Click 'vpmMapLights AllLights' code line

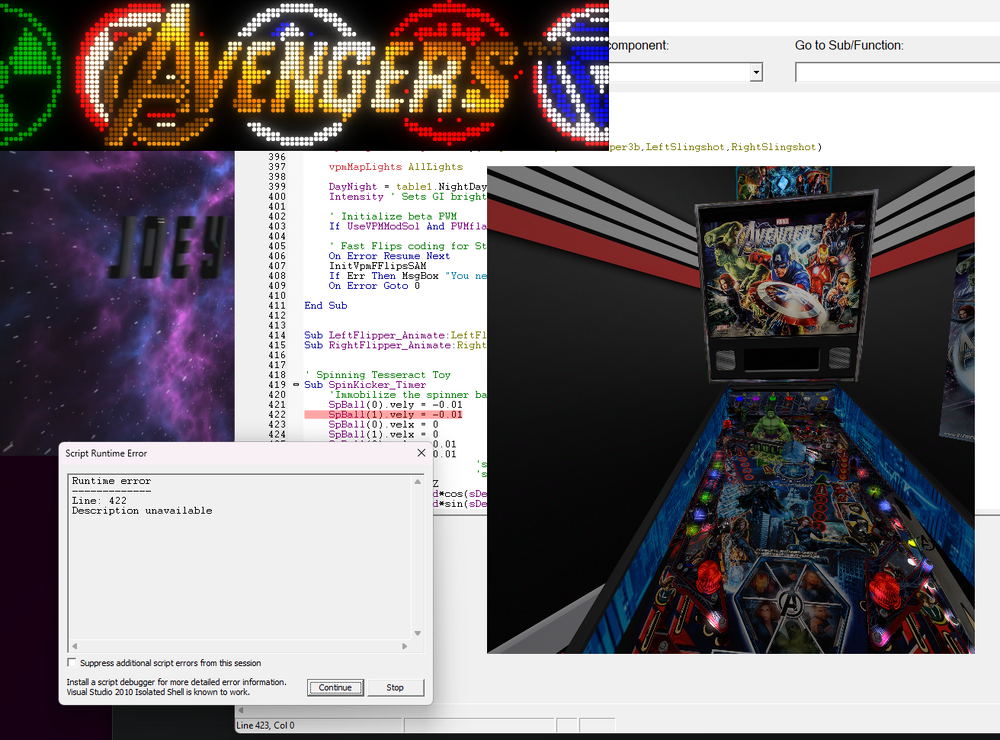point(395,166)
